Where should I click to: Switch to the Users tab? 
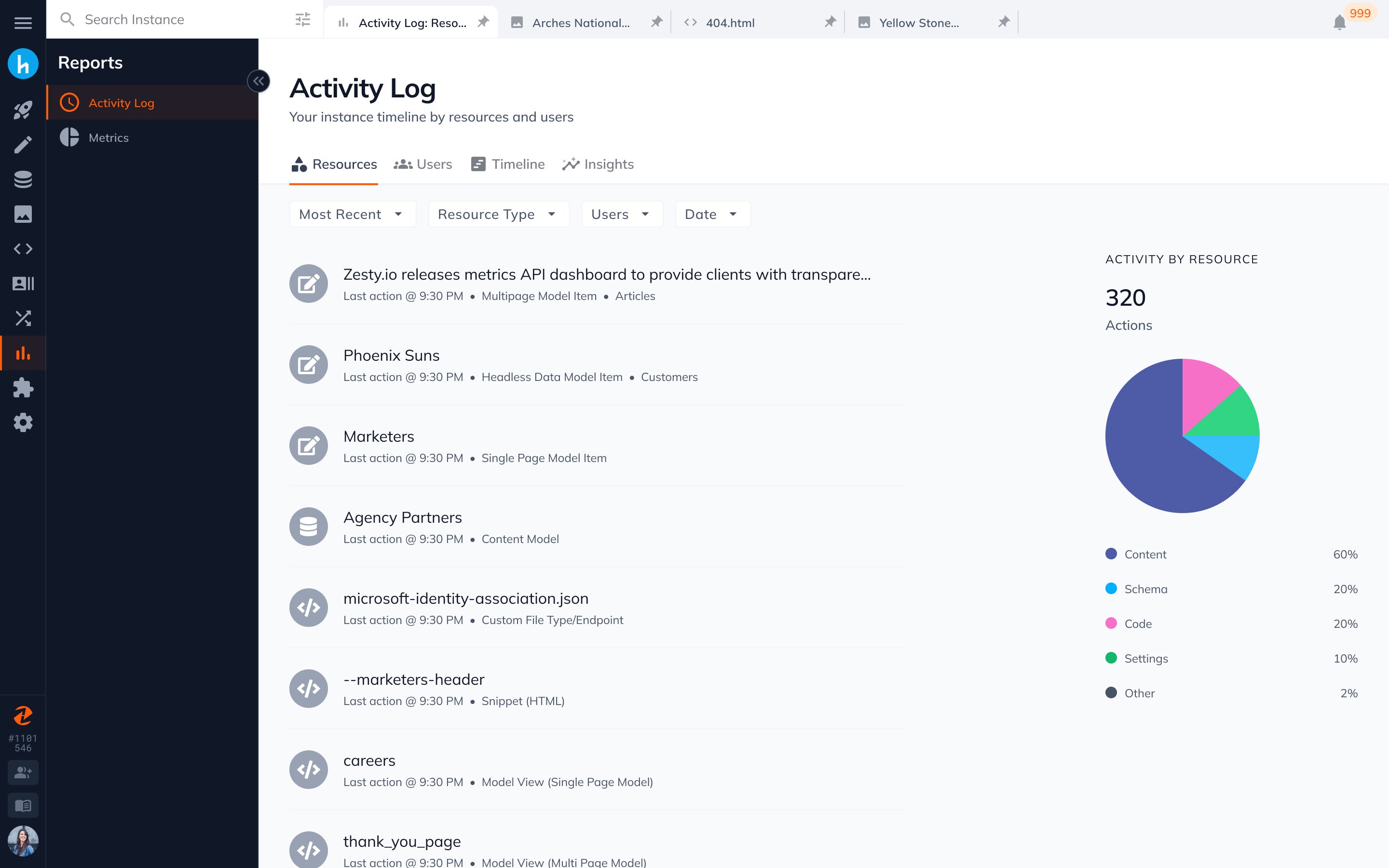(x=423, y=164)
